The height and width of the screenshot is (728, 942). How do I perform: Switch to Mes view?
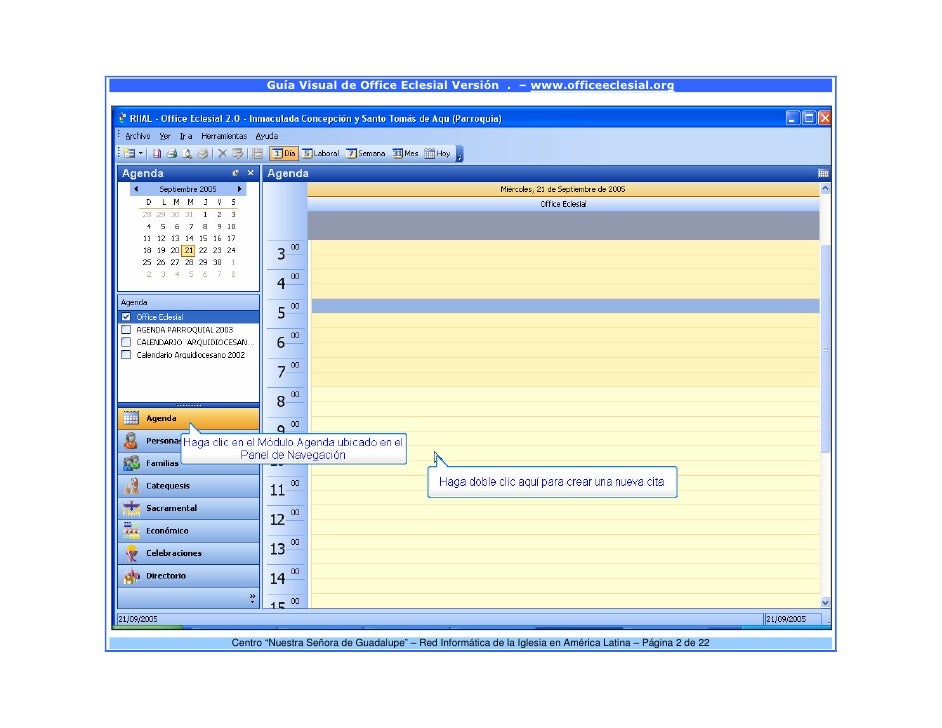point(405,153)
